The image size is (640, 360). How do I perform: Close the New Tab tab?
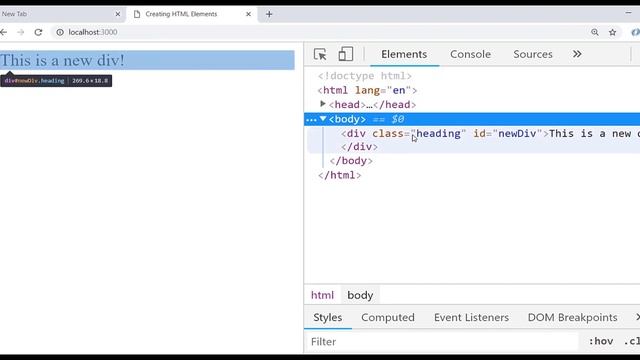[118, 14]
